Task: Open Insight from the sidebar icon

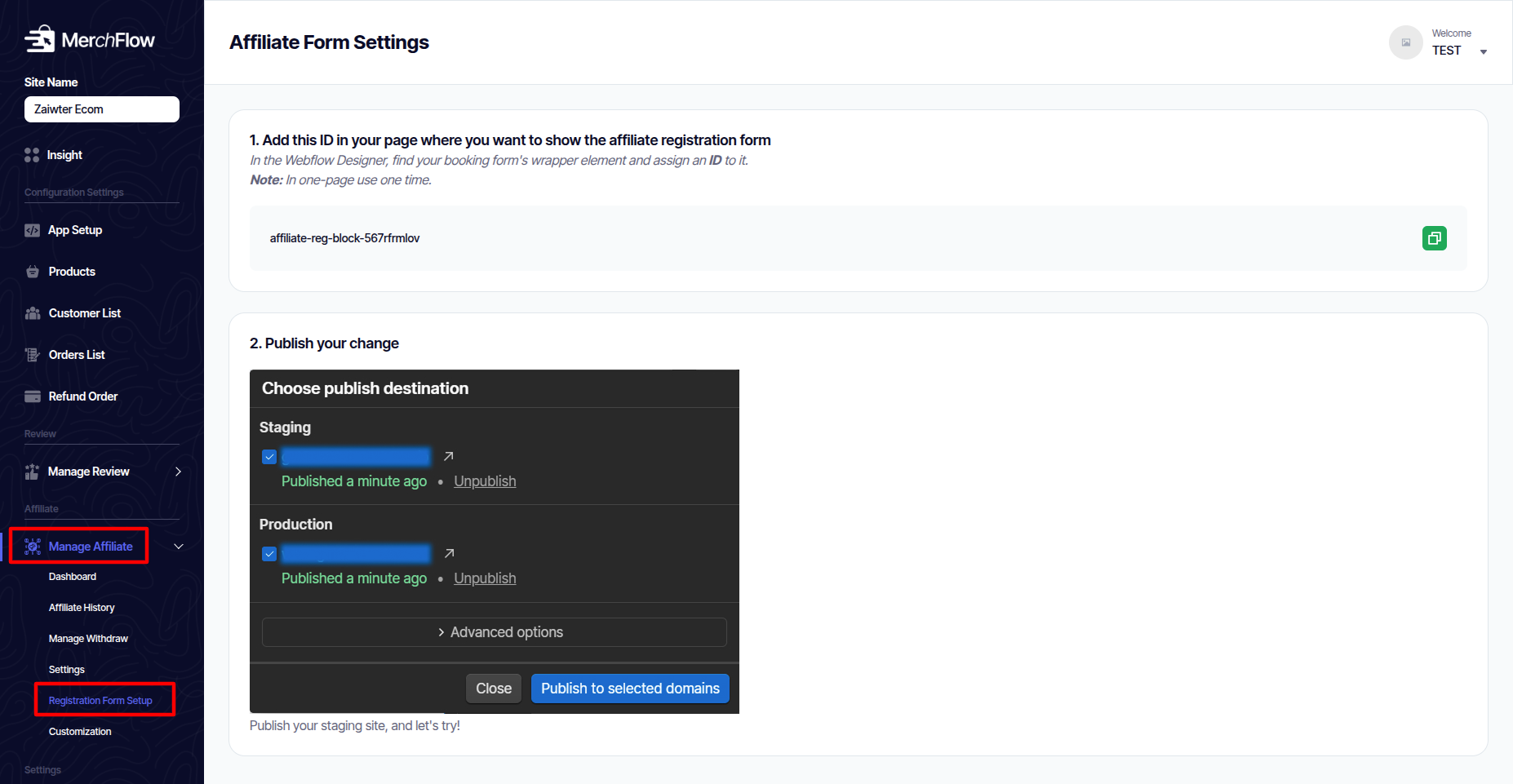Action: [32, 155]
